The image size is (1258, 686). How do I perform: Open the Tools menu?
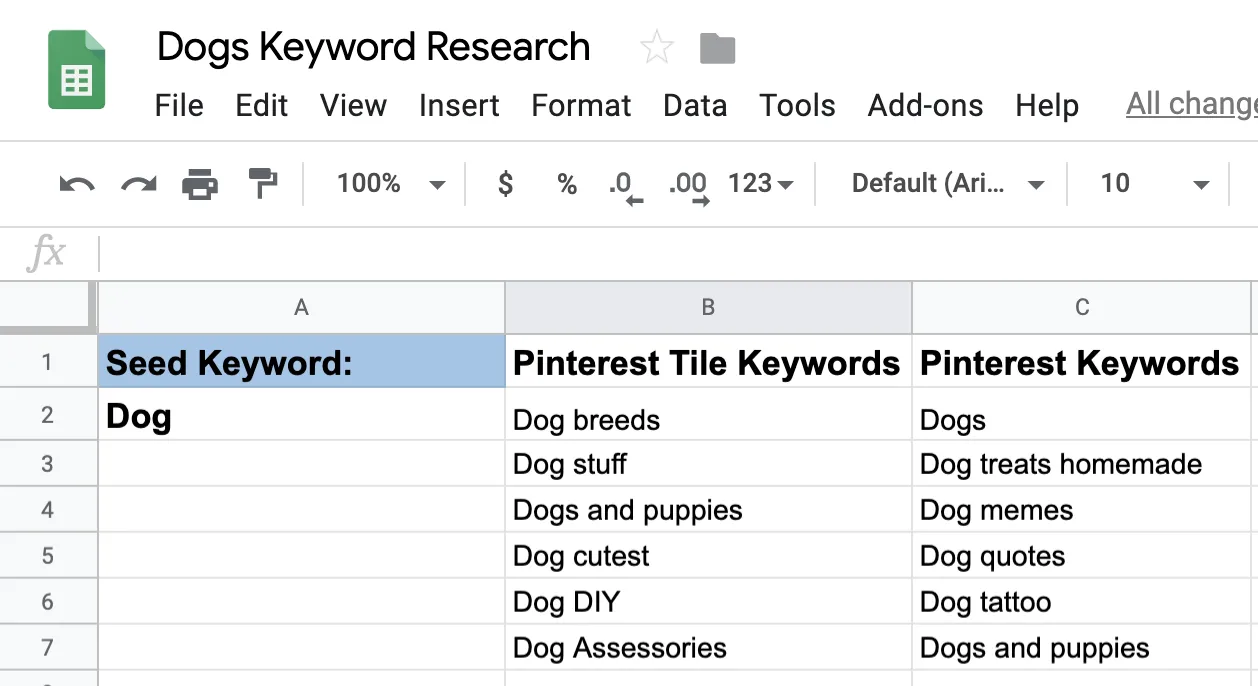click(x=797, y=106)
